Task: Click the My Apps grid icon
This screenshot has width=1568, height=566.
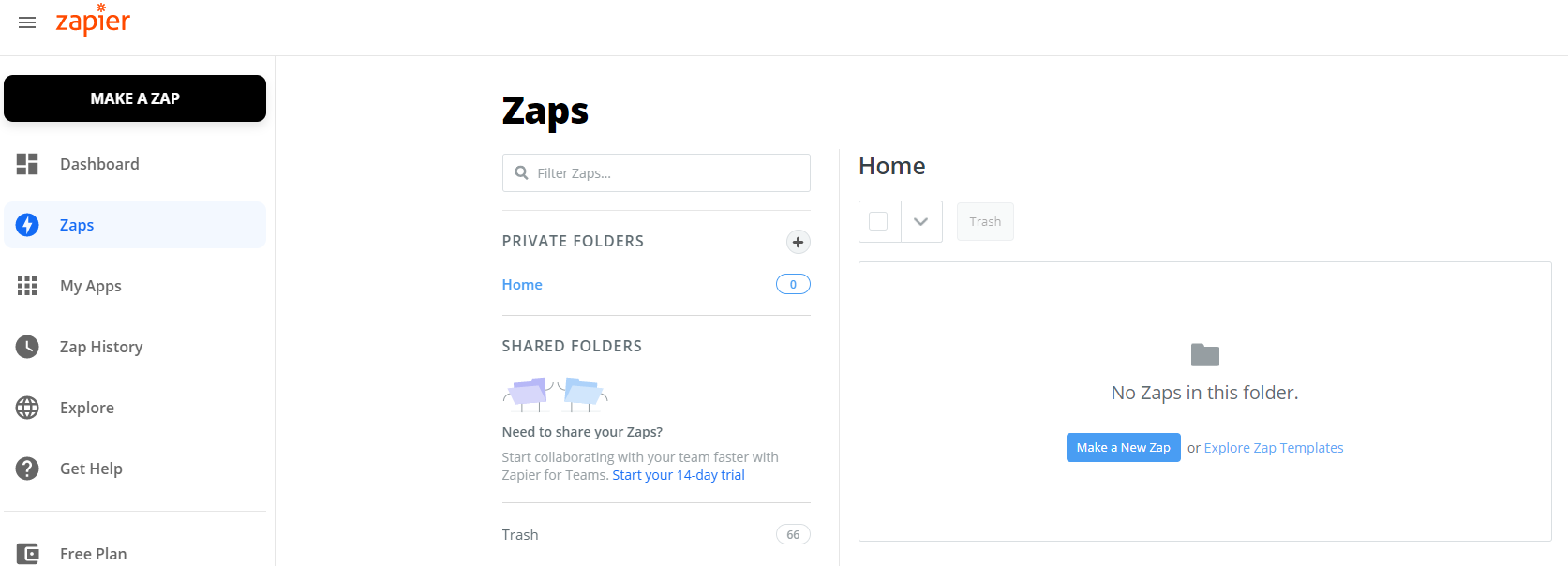Action: [27, 286]
